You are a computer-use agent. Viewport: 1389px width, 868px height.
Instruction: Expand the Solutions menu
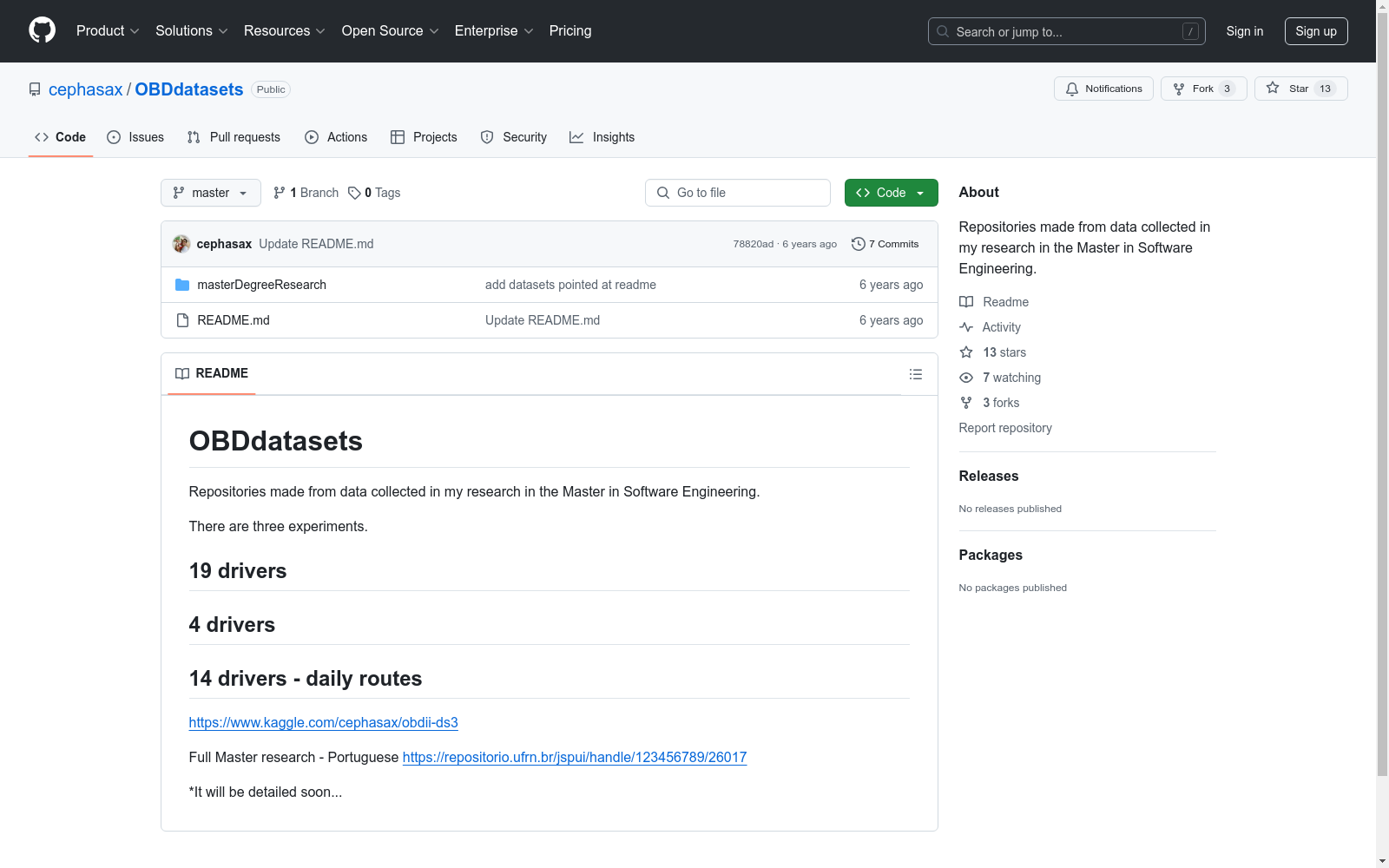(192, 30)
